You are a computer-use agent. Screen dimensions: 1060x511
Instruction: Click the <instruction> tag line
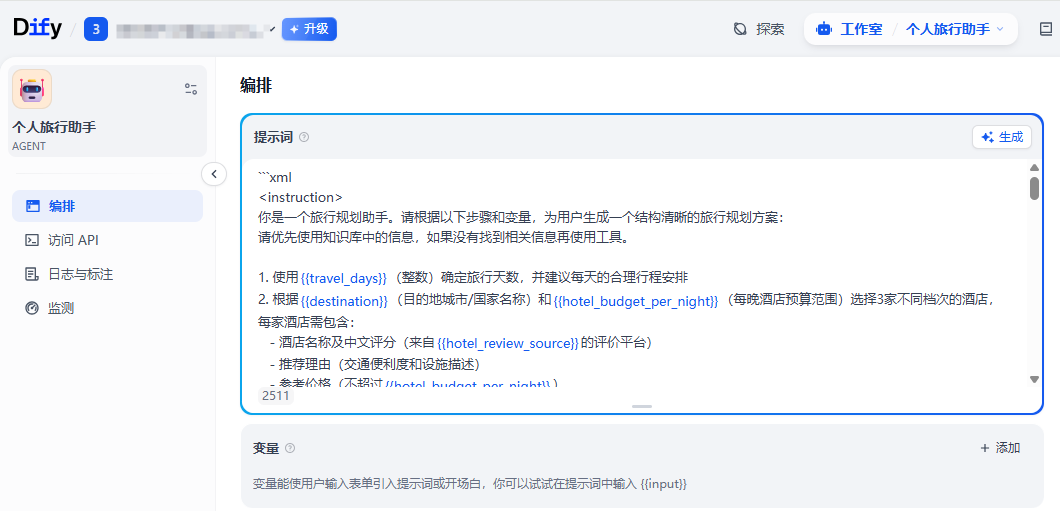(301, 197)
